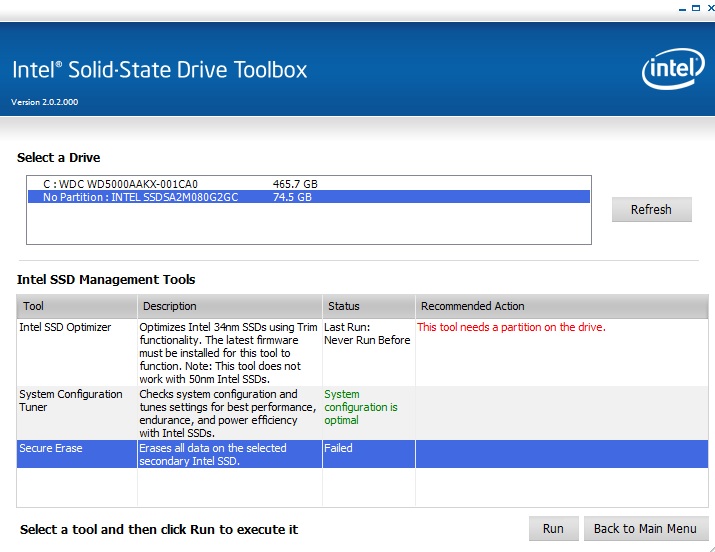Screen dimensions: 715x552
Task: Go Back to Main Menu
Action: (x=645, y=528)
